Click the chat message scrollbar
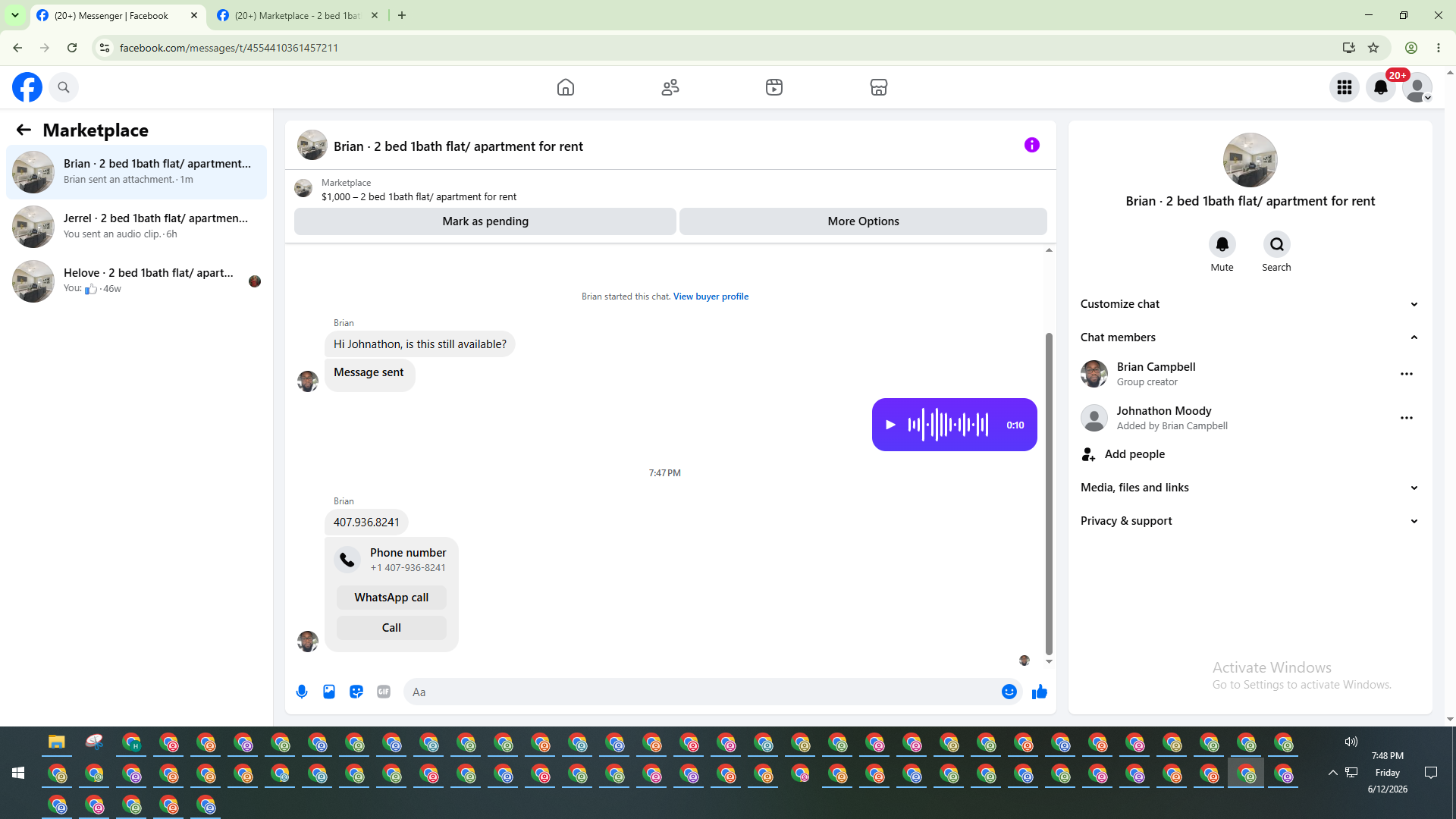The width and height of the screenshot is (1456, 819). click(x=1049, y=493)
